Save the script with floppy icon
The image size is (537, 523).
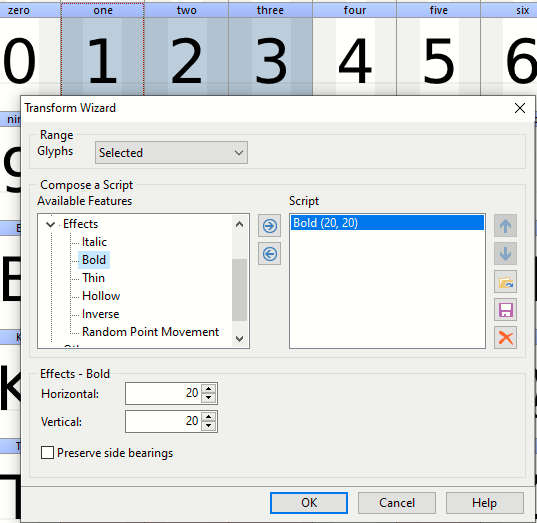(x=505, y=310)
